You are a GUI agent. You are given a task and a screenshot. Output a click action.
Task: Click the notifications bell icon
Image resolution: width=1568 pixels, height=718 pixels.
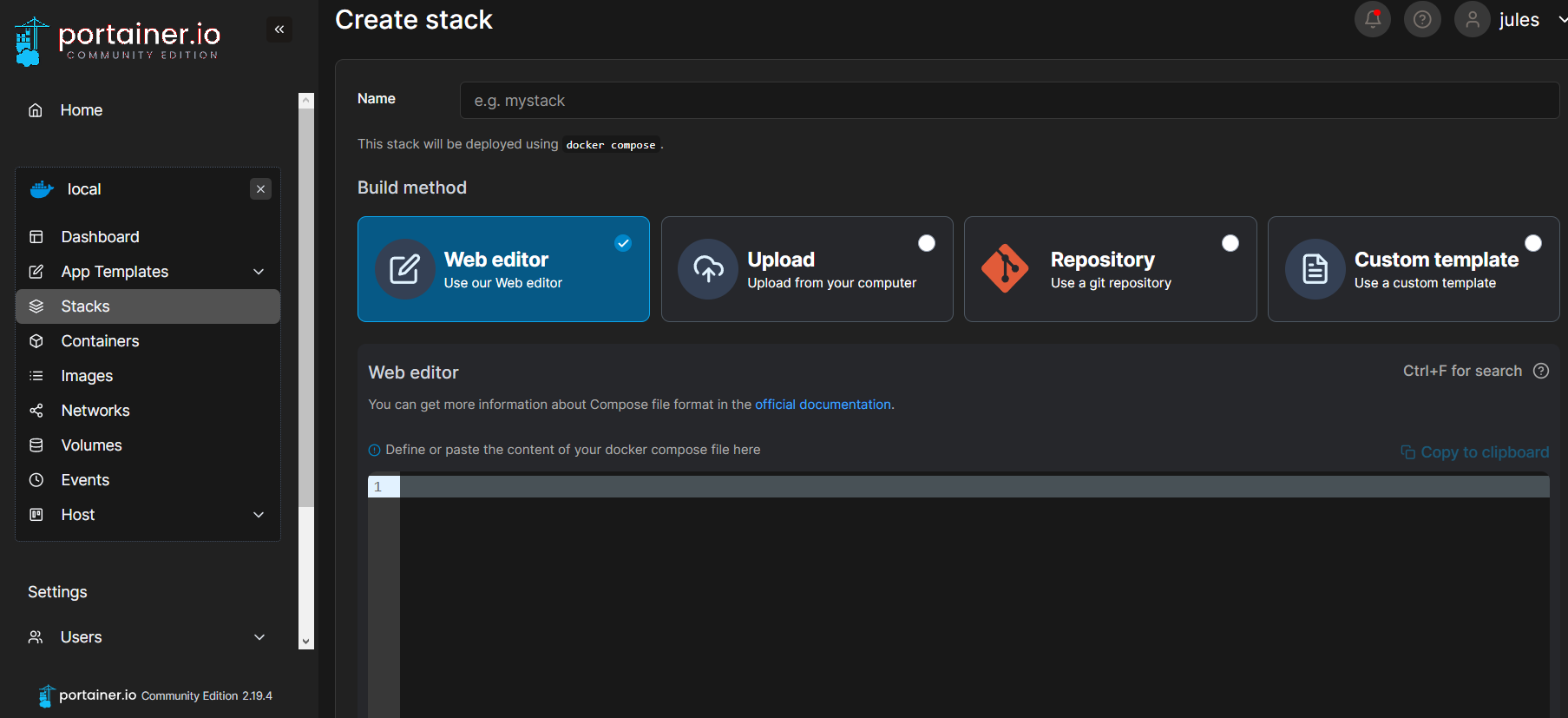tap(1372, 19)
